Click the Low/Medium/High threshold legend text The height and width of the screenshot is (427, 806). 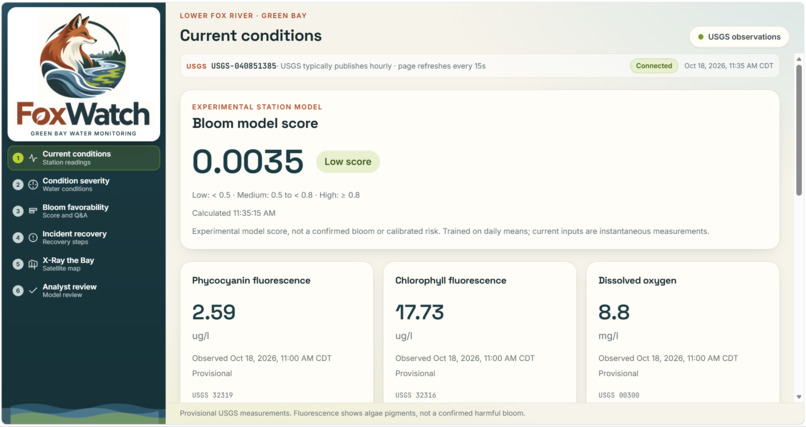276,195
